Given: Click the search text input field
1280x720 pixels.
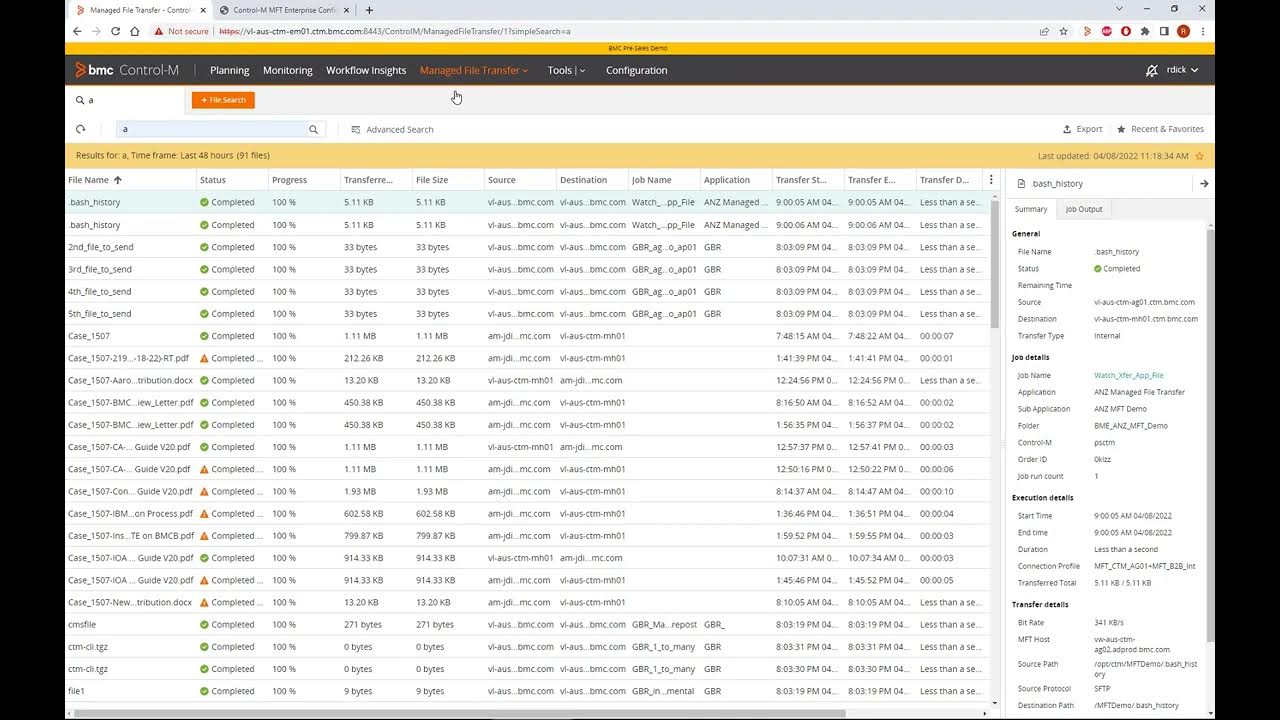Looking at the screenshot, I should [x=210, y=129].
